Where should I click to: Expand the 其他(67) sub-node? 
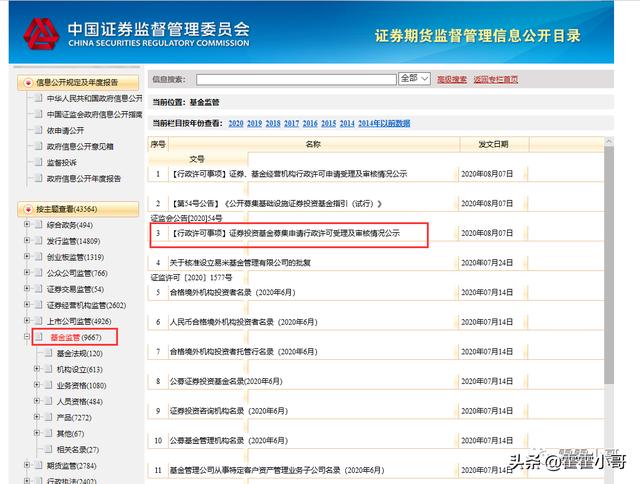pos(37,433)
